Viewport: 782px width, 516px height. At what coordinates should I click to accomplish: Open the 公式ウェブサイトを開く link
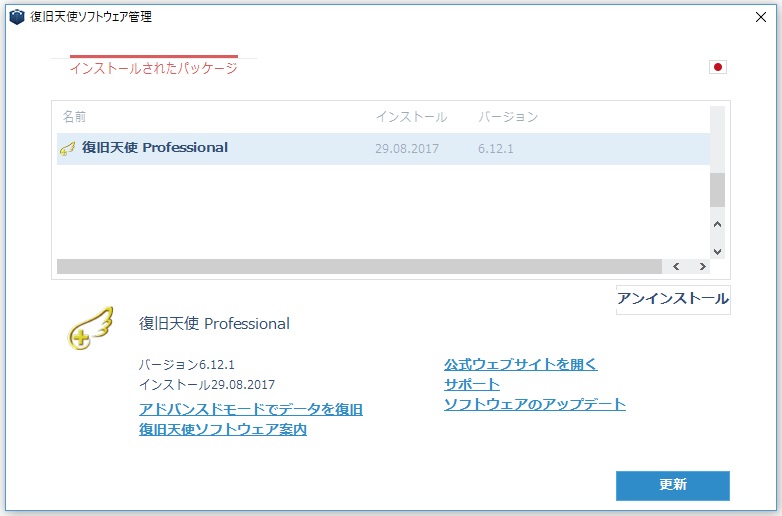521,364
